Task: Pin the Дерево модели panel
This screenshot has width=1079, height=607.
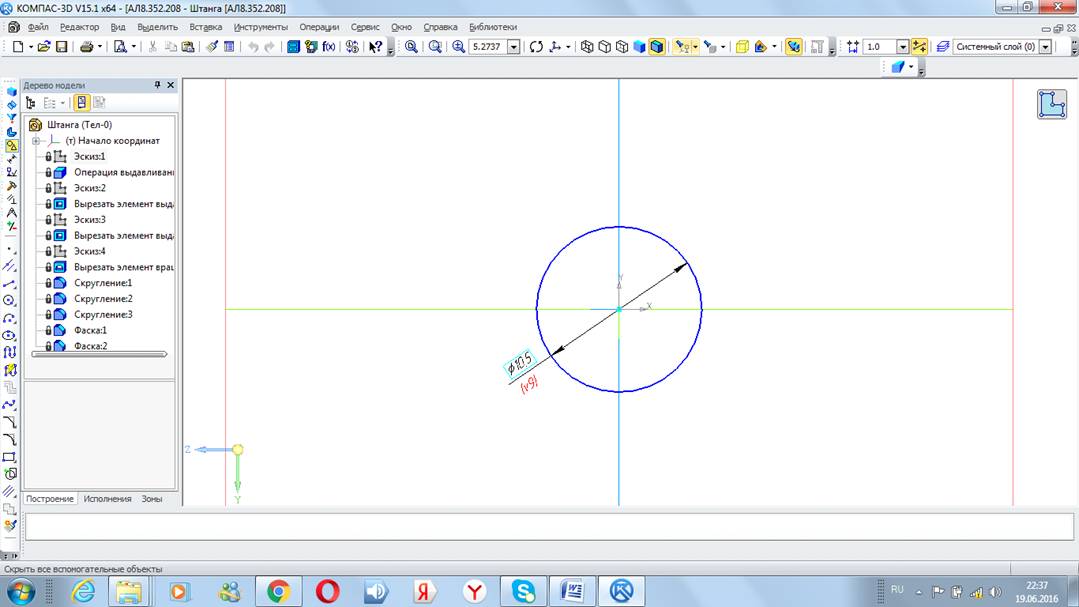Action: coord(157,86)
